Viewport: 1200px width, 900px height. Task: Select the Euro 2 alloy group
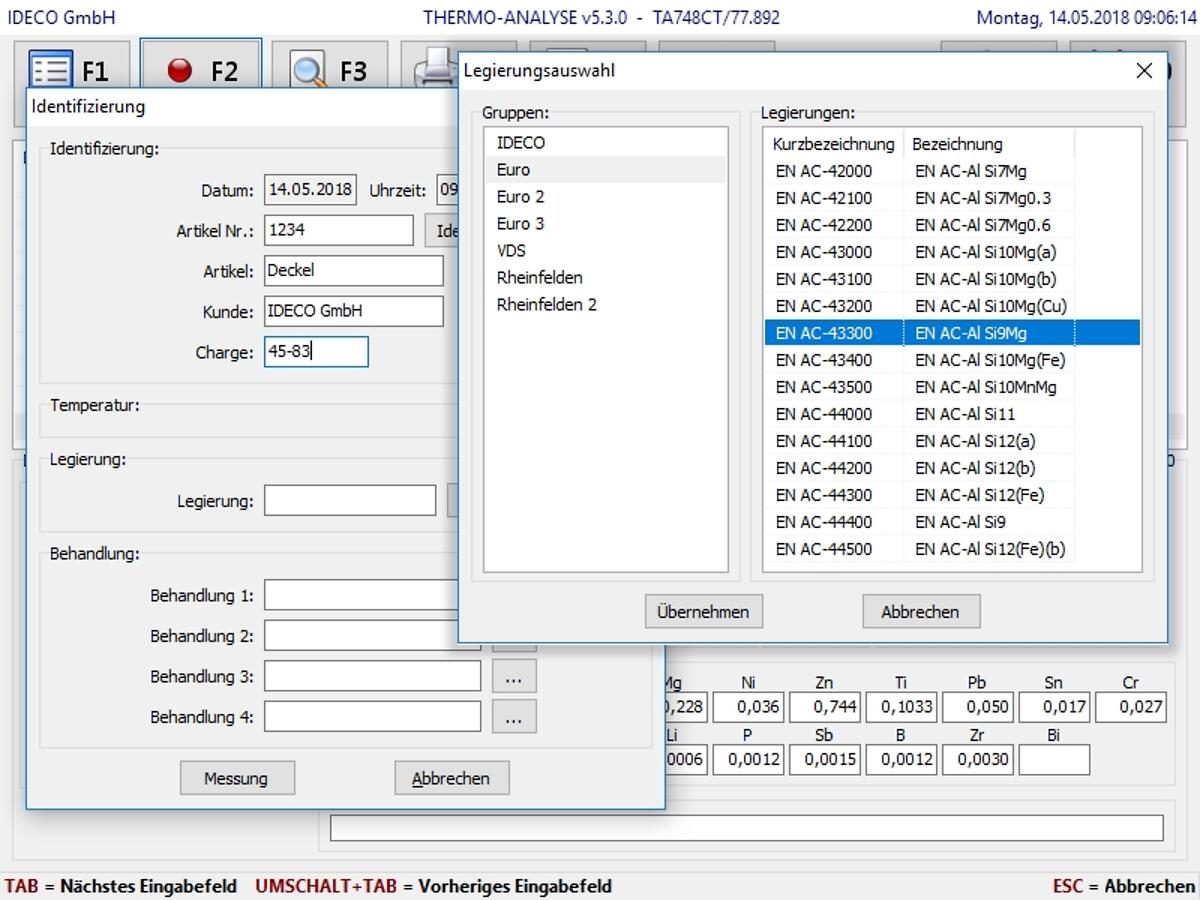[x=521, y=197]
